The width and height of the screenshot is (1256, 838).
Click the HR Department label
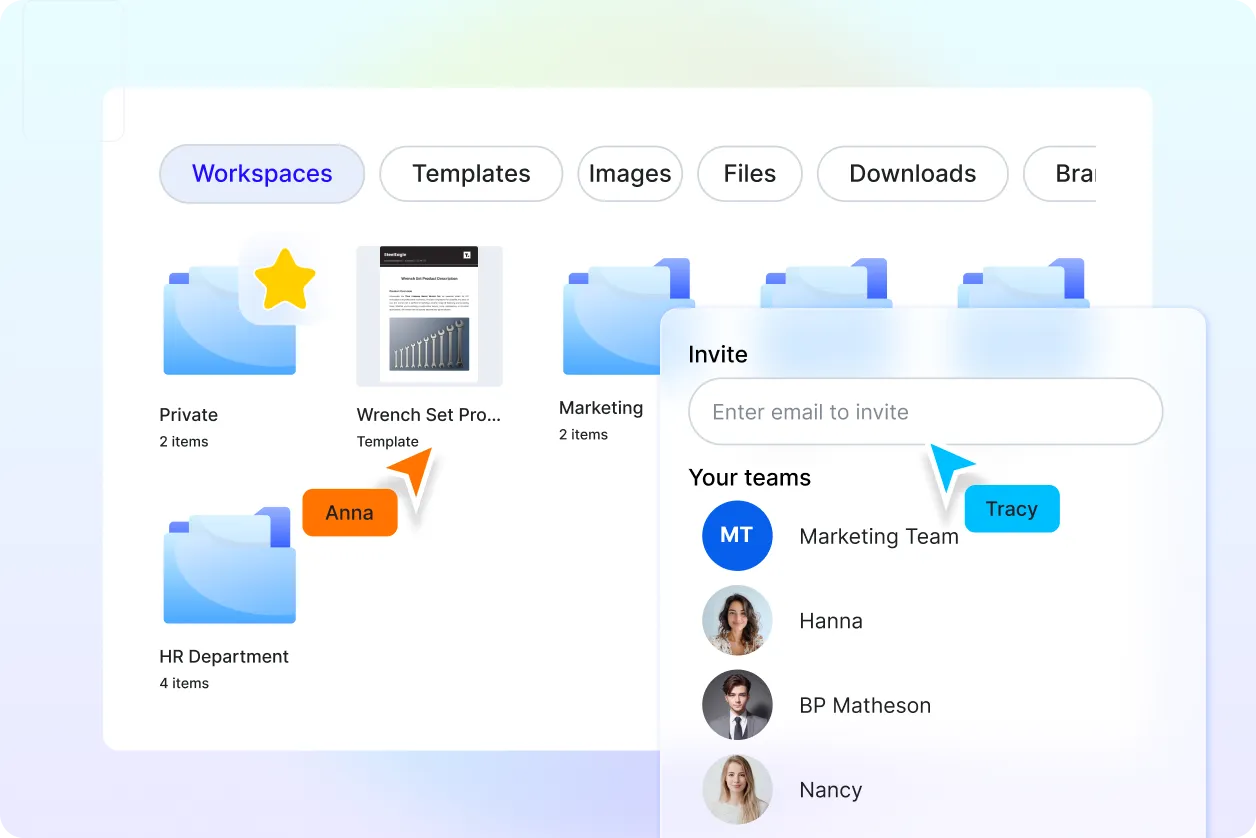point(224,657)
